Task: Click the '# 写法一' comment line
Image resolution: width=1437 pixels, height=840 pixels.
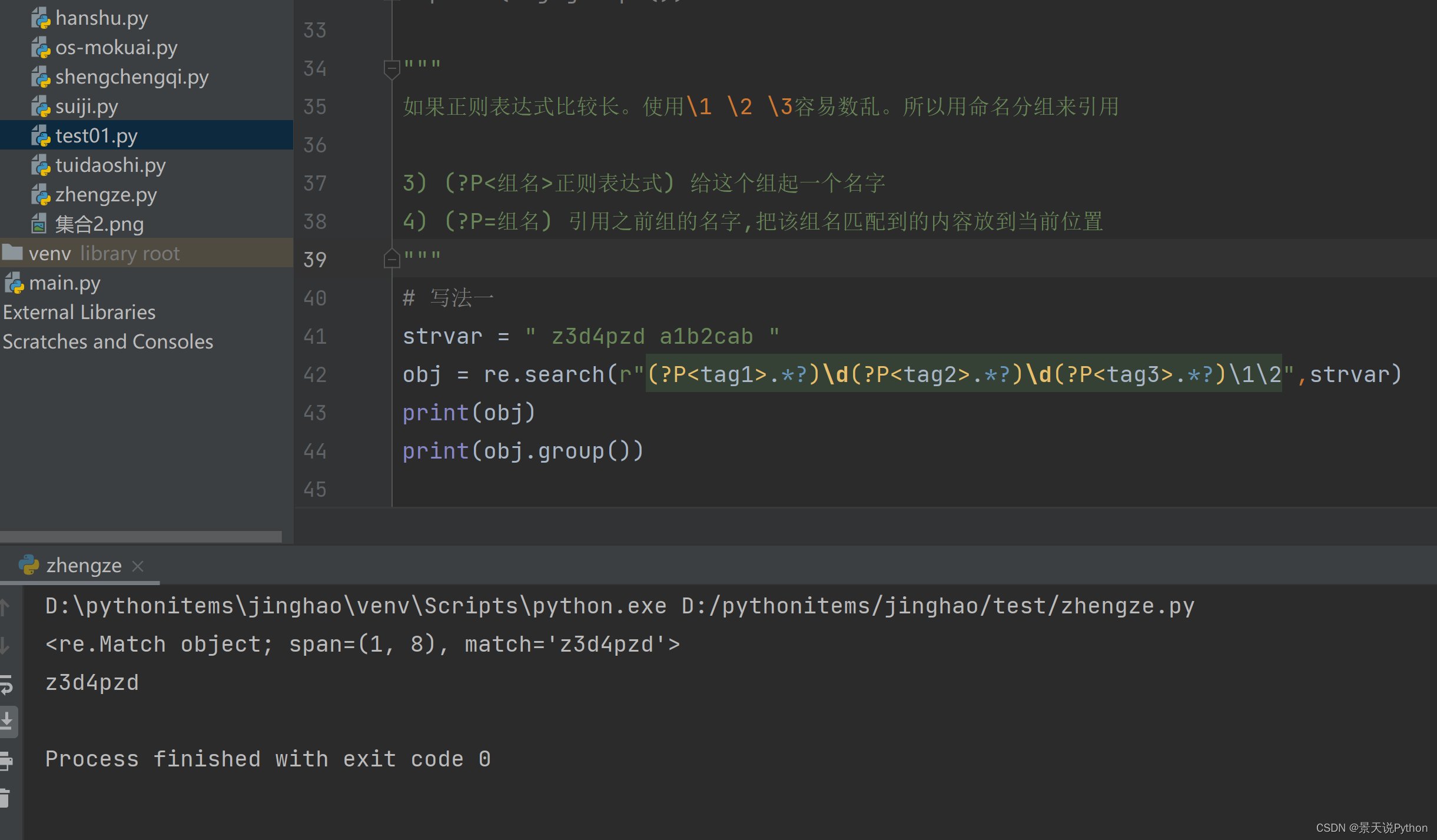Action: coord(448,298)
